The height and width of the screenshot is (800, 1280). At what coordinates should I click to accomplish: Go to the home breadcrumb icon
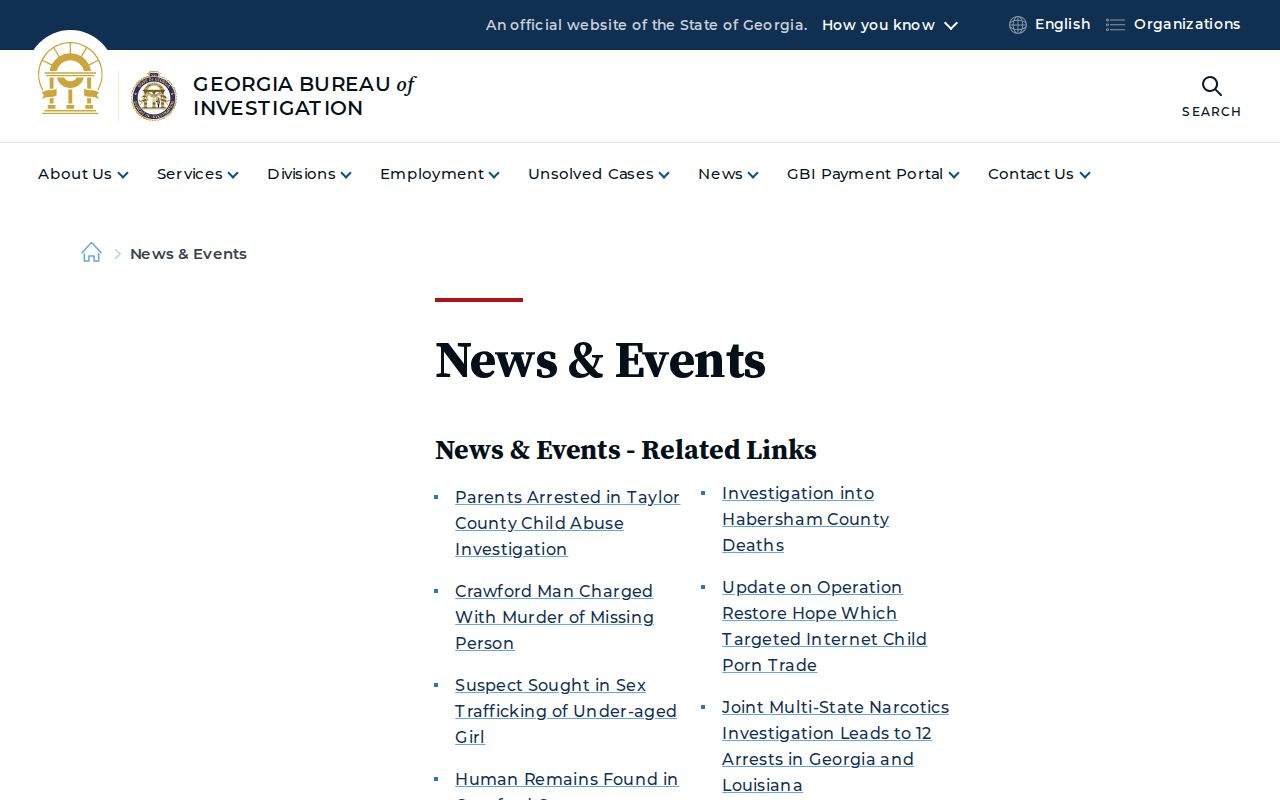pyautogui.click(x=91, y=253)
